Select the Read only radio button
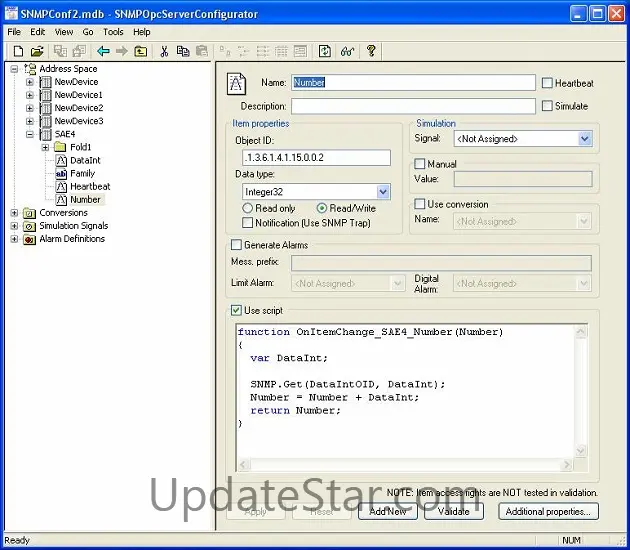 point(247,208)
